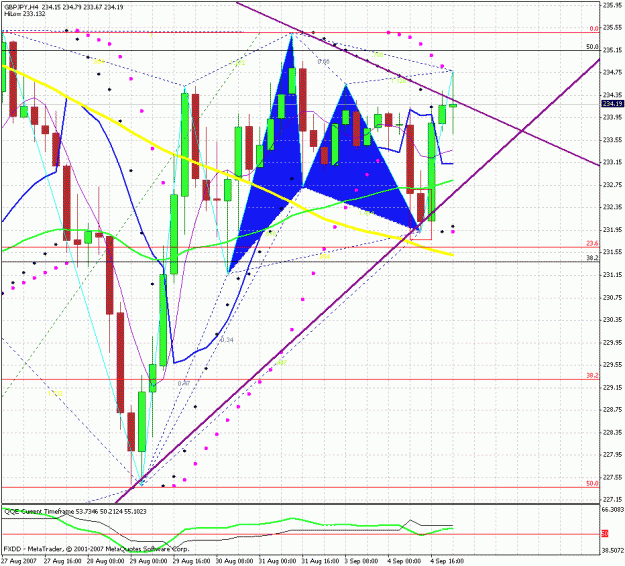Click the 231.15 price scale value
The height and width of the screenshot is (566, 625).
(613, 275)
